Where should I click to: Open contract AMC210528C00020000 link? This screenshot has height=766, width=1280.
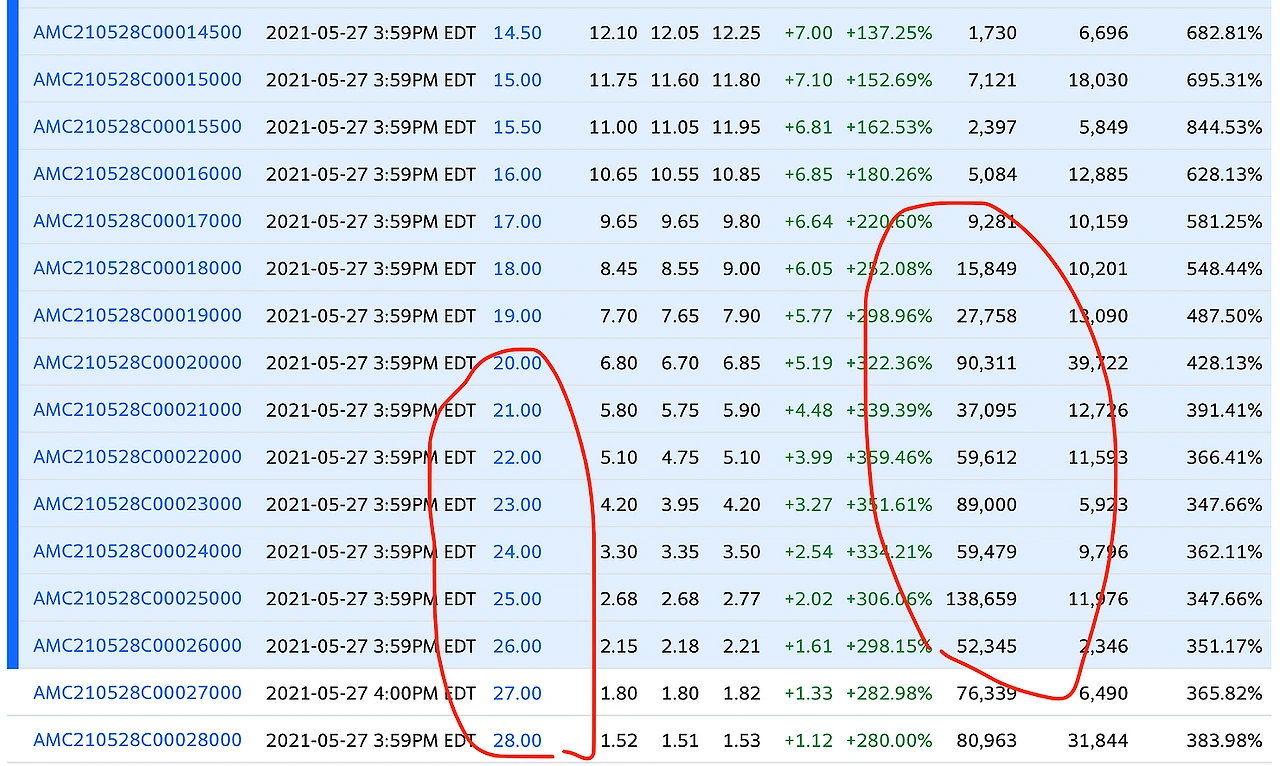coord(138,362)
